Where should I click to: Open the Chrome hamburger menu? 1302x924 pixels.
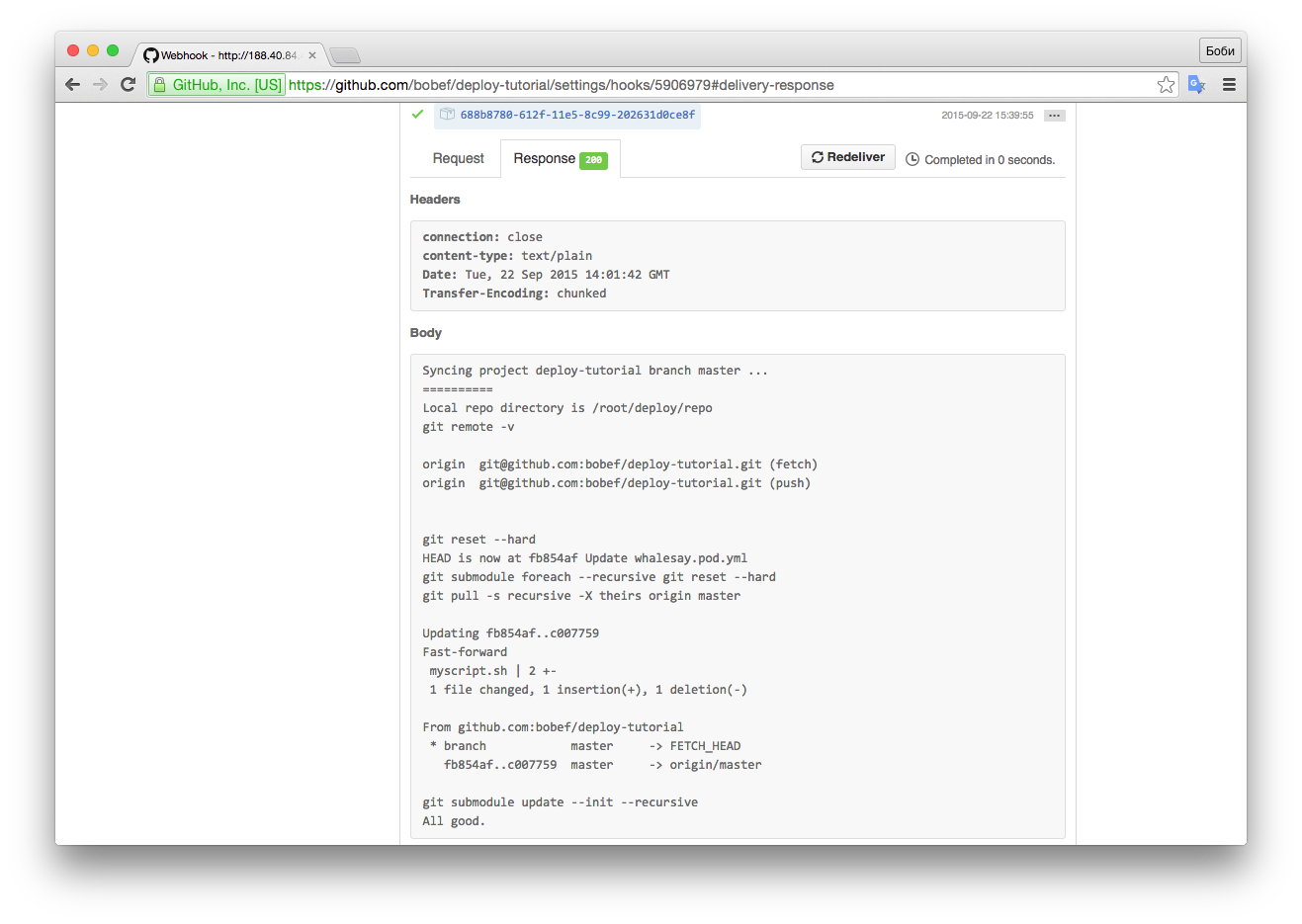point(1229,85)
